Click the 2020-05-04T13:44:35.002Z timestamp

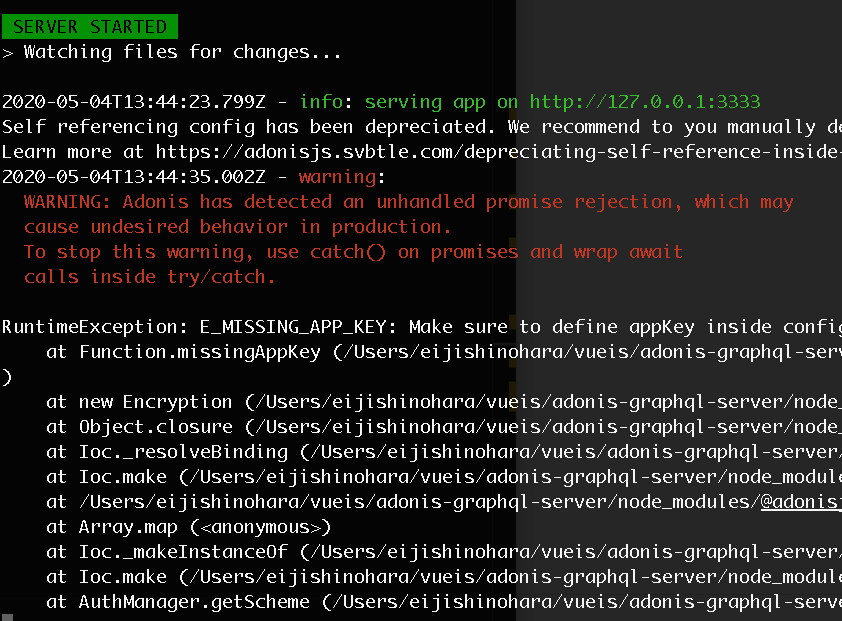(x=134, y=177)
